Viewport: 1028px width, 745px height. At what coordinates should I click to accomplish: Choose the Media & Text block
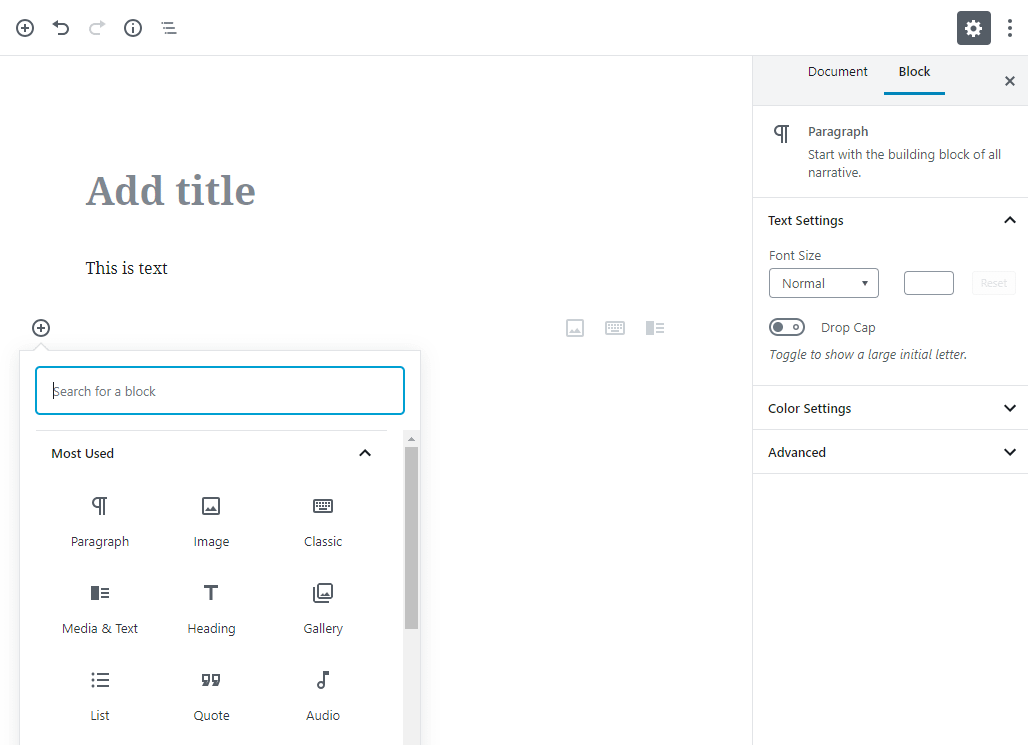[x=100, y=609]
